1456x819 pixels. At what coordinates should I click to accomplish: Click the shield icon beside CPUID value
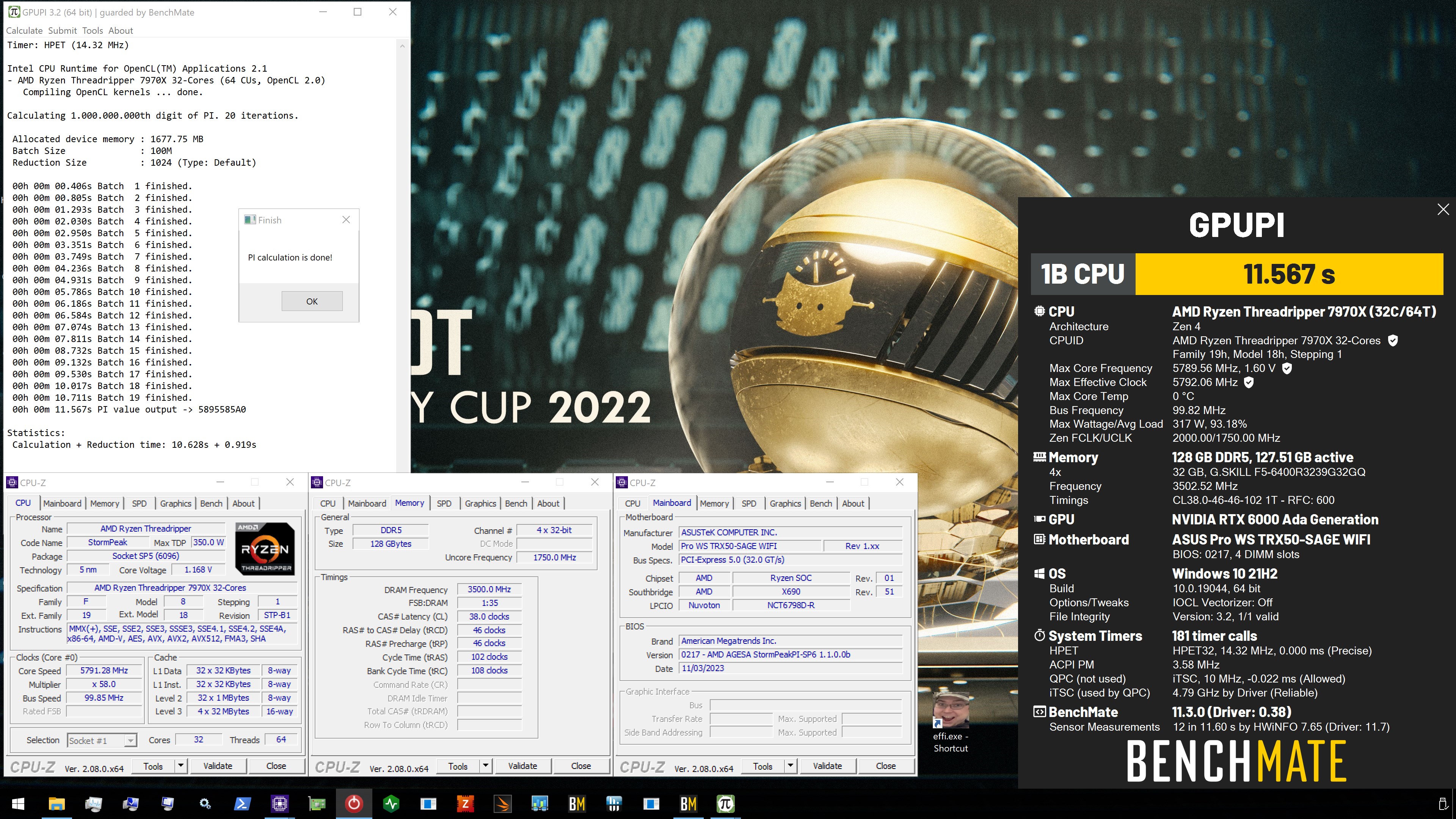[x=1393, y=340]
